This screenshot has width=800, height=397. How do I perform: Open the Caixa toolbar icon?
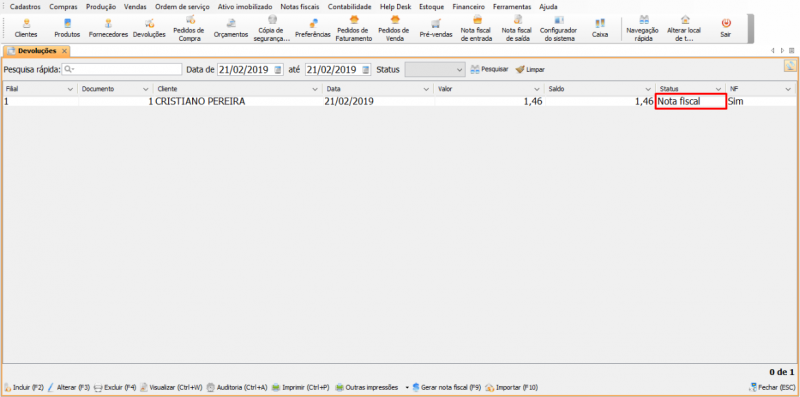[600, 29]
